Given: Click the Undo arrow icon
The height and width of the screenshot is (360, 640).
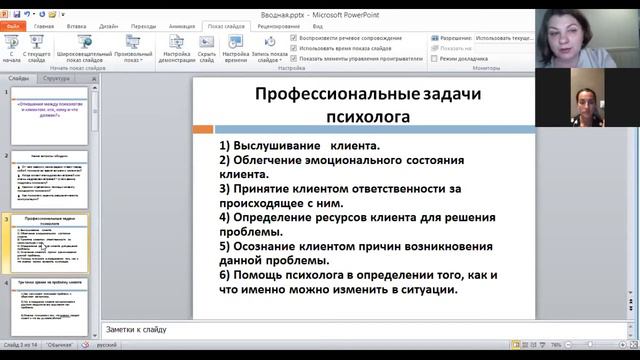Looking at the screenshot, I should (x=27, y=14).
